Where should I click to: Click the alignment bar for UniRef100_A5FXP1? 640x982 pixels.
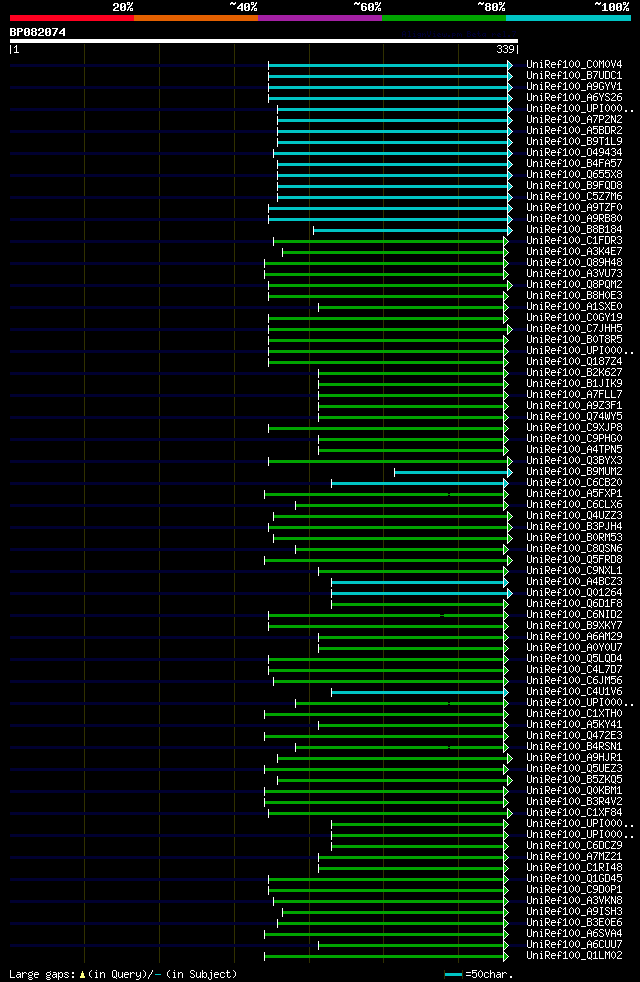[386, 494]
